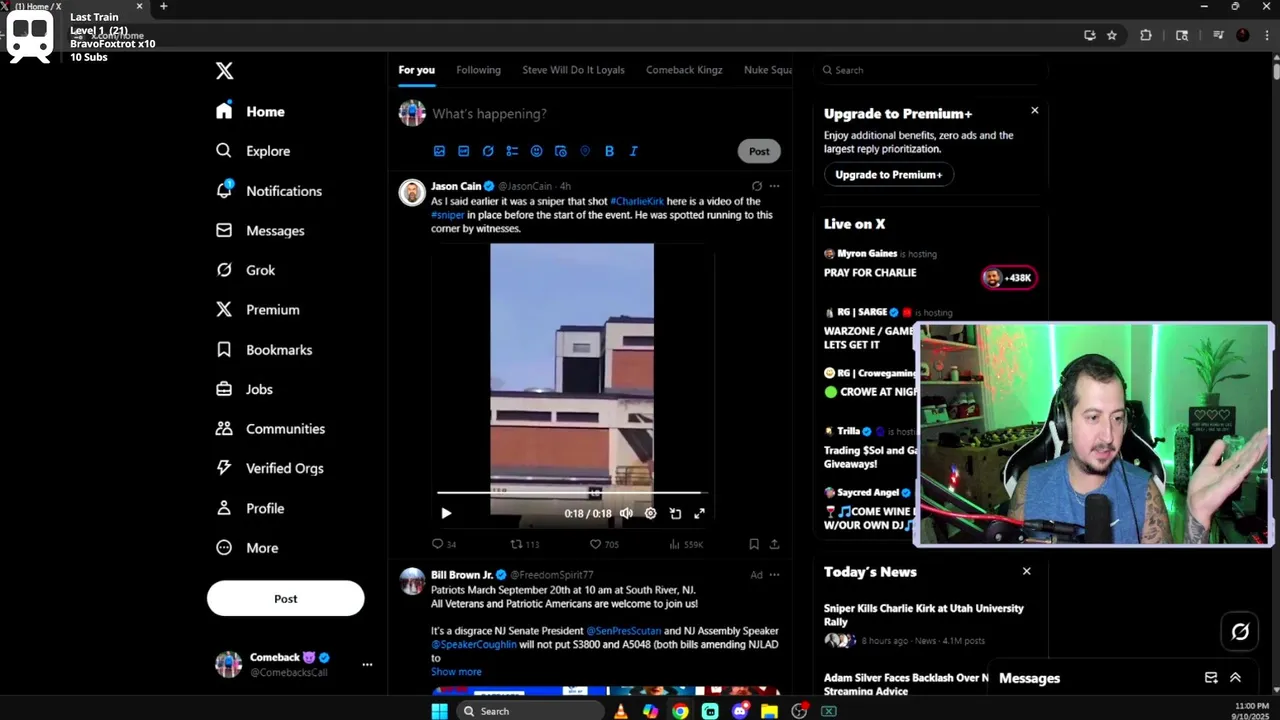This screenshot has height=720, width=1280.
Task: Repost Jason Cain's post
Action: (524, 544)
